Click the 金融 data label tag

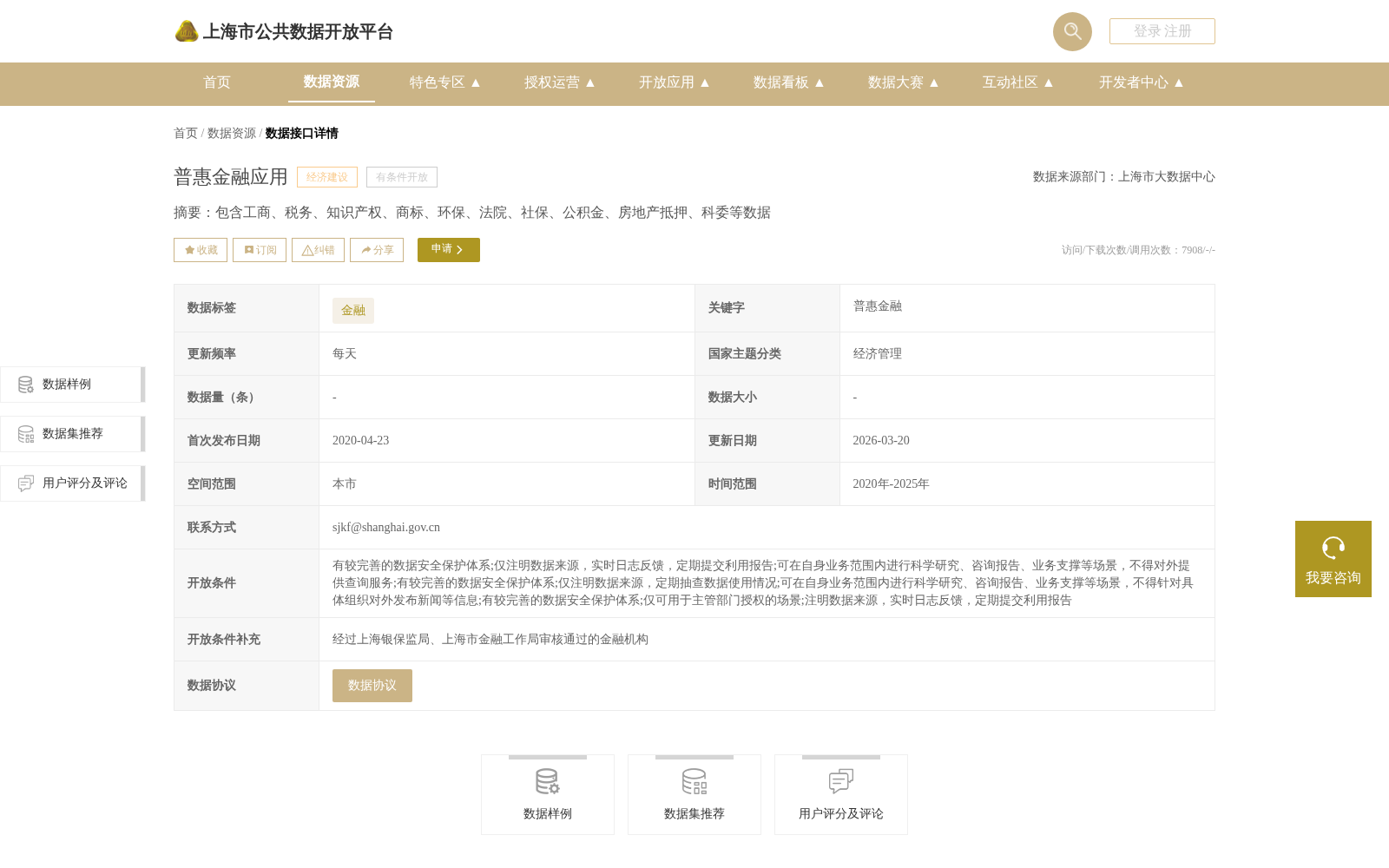pyautogui.click(x=353, y=311)
